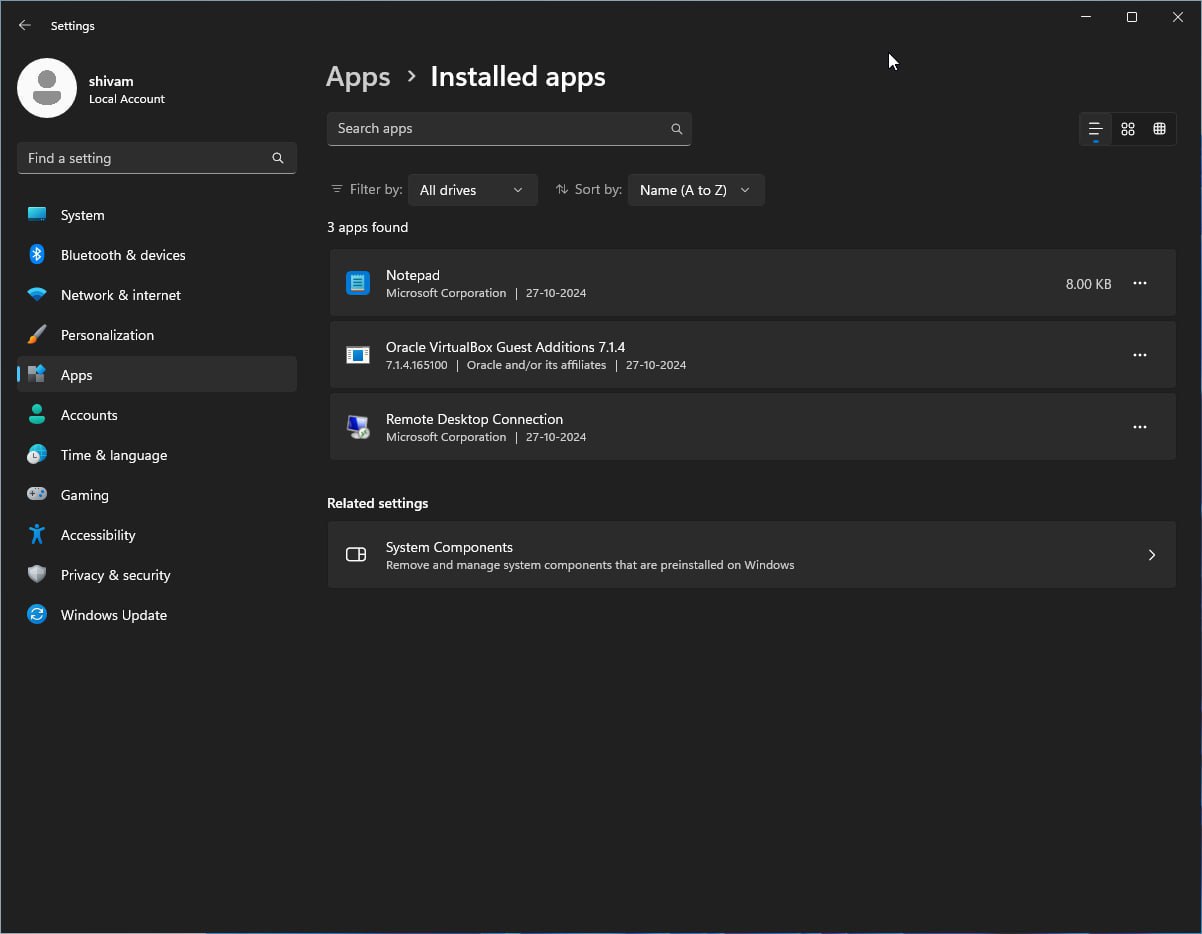Click the Remote Desktop Connection icon

point(358,427)
